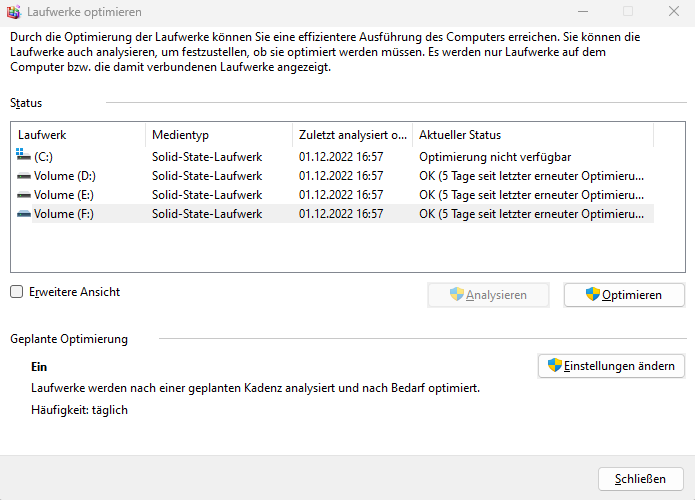695x500 pixels.
Task: Click the bold 'Ein' schedule status
Action: (39, 367)
